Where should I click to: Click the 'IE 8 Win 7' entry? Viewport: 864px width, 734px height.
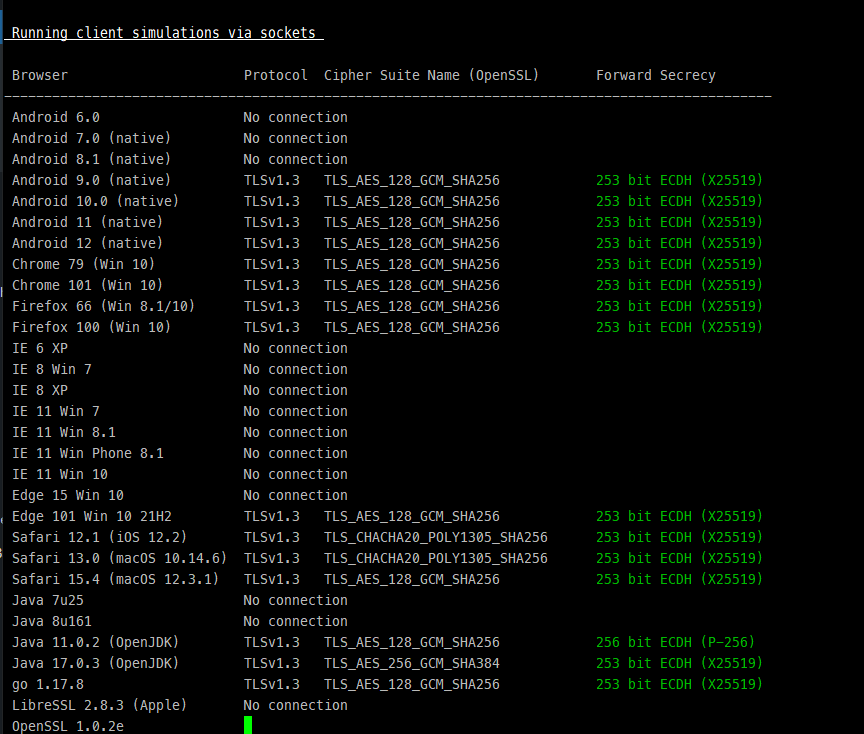point(52,369)
